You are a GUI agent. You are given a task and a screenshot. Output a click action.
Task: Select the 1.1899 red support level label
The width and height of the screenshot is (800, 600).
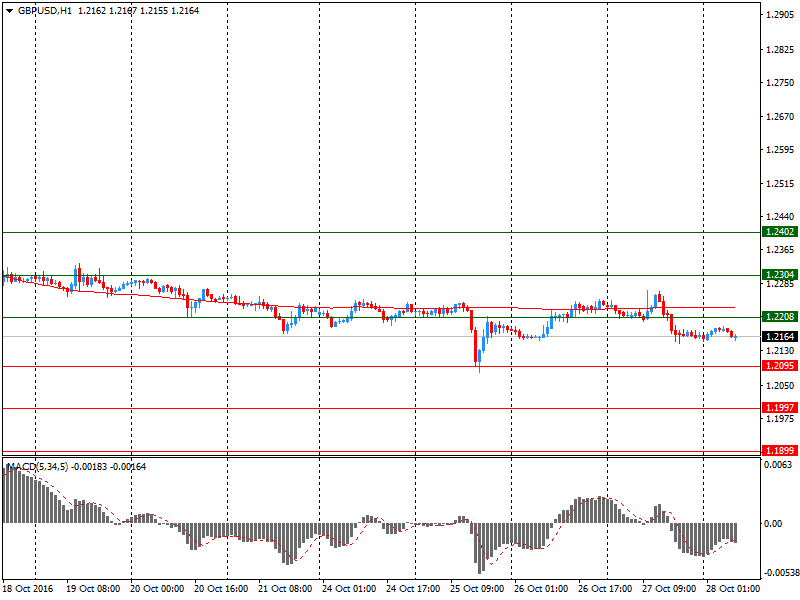pyautogui.click(x=779, y=451)
